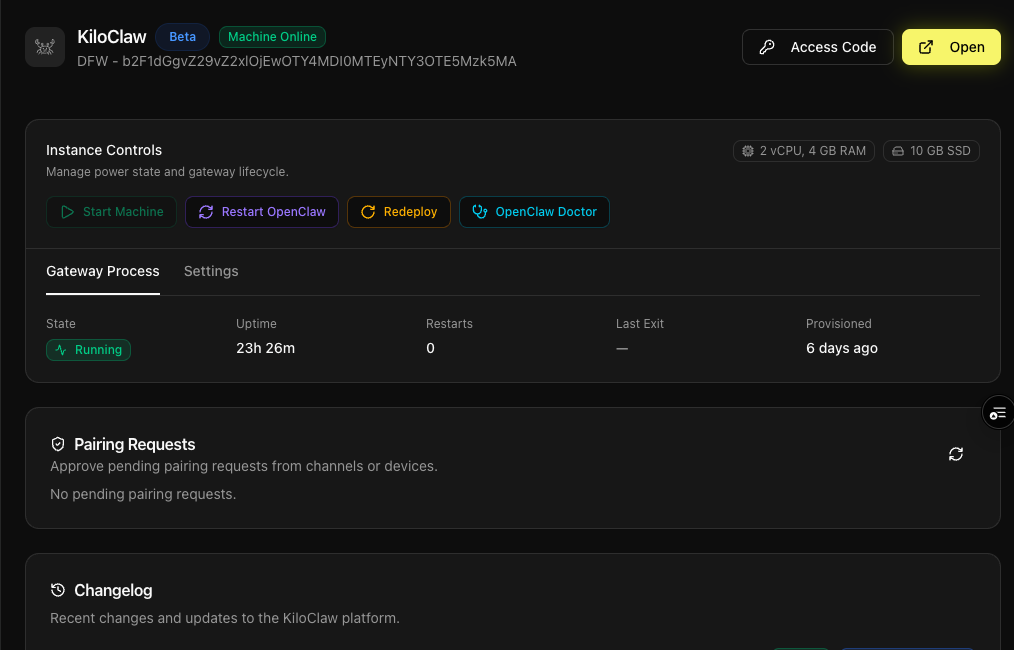Expand the floating panel on the right edge
Screen dimensions: 1014x650
[x=997, y=412]
